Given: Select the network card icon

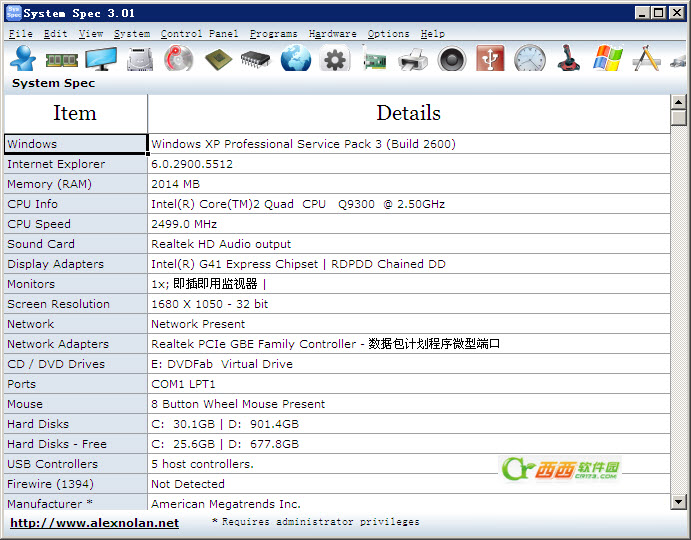Looking at the screenshot, I should click(374, 59).
